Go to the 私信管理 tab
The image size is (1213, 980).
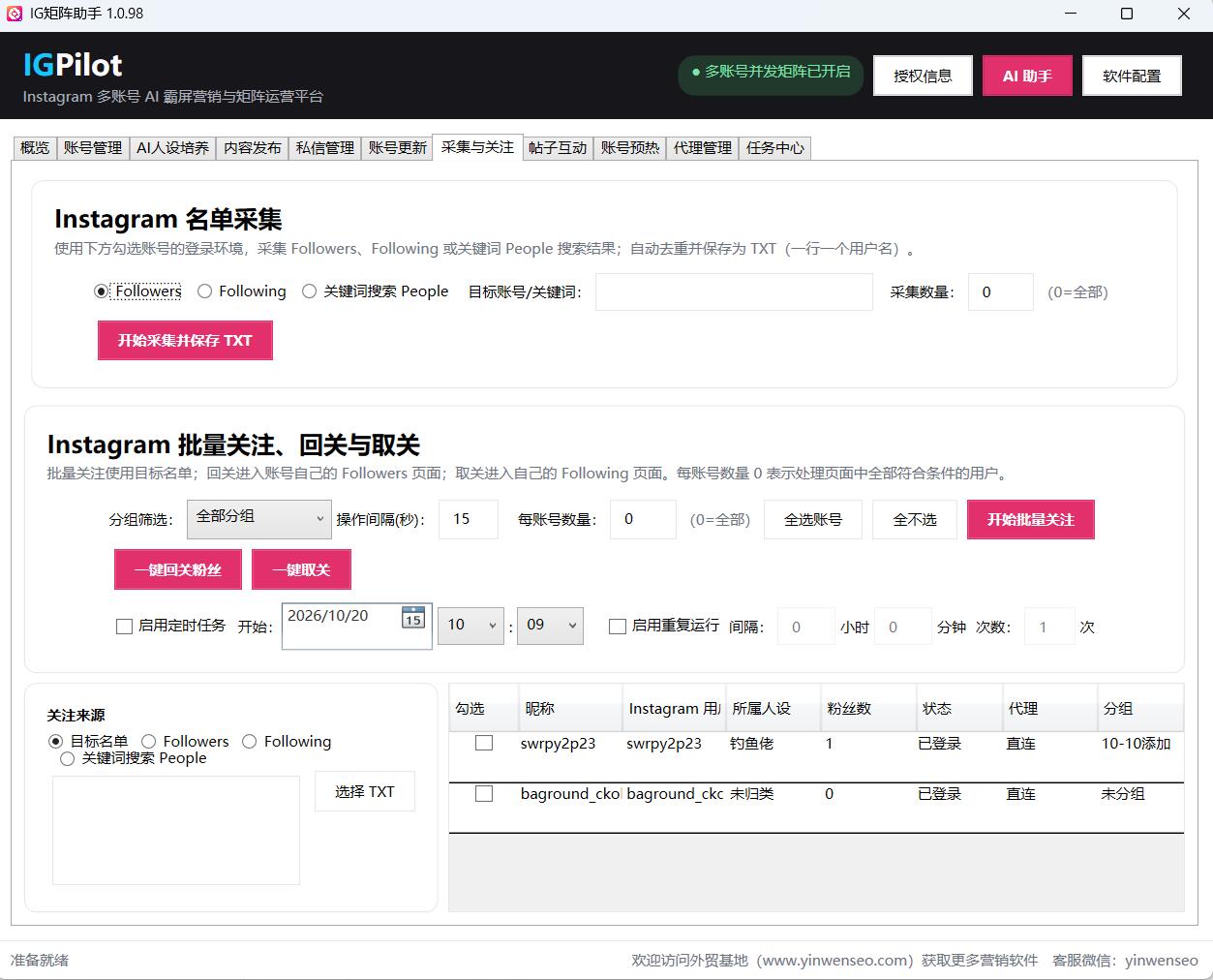tap(325, 148)
